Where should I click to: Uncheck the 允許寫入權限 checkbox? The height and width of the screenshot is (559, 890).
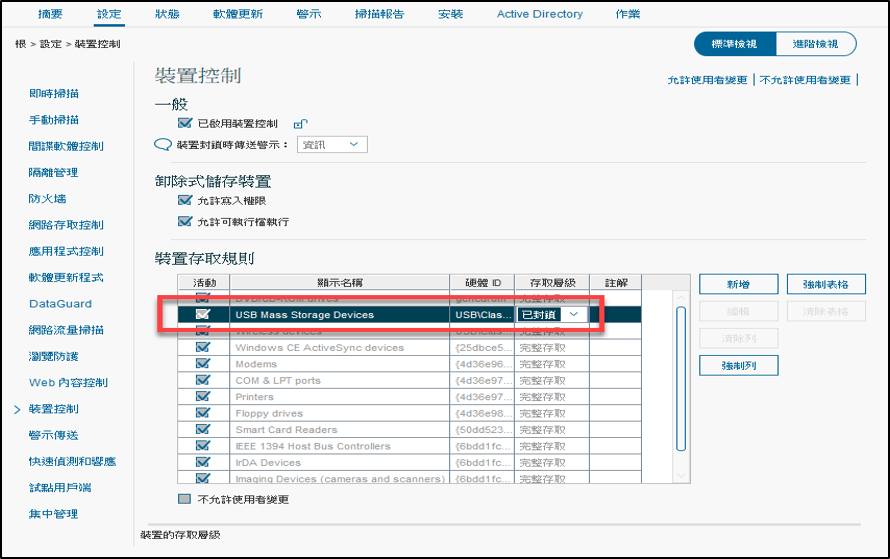click(184, 201)
